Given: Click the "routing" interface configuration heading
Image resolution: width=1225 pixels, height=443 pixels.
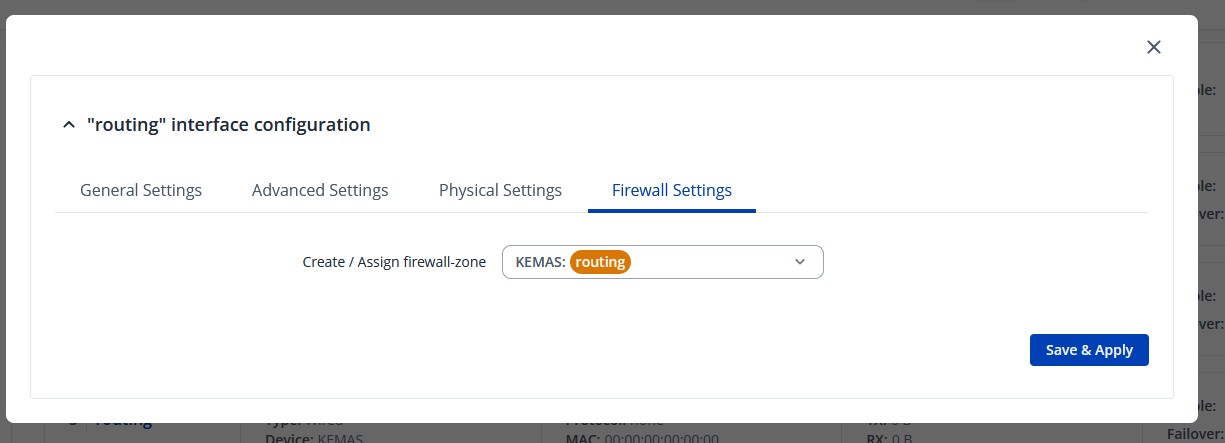Looking at the screenshot, I should tap(228, 125).
